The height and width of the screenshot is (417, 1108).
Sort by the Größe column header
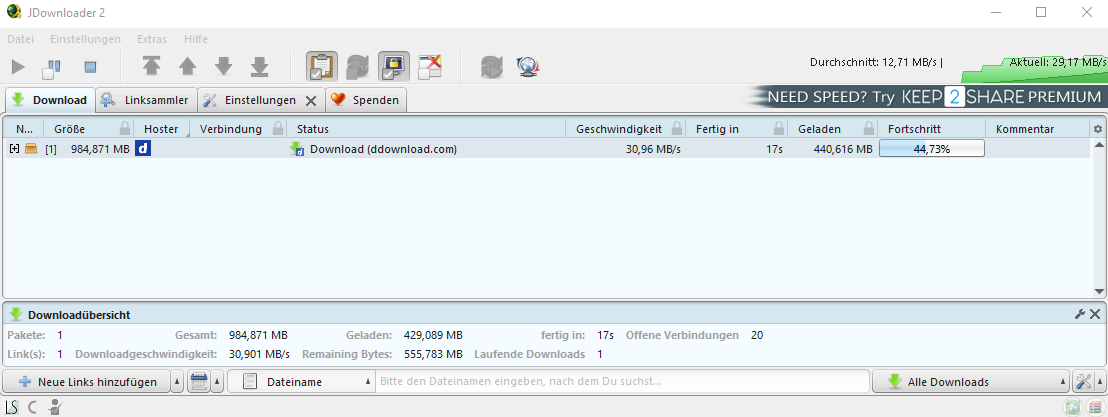[69, 129]
